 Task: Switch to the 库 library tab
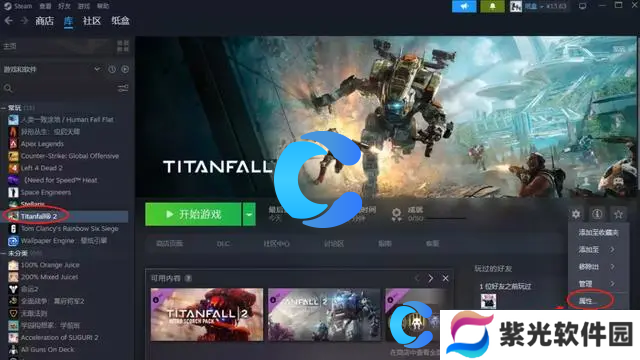tap(68, 21)
